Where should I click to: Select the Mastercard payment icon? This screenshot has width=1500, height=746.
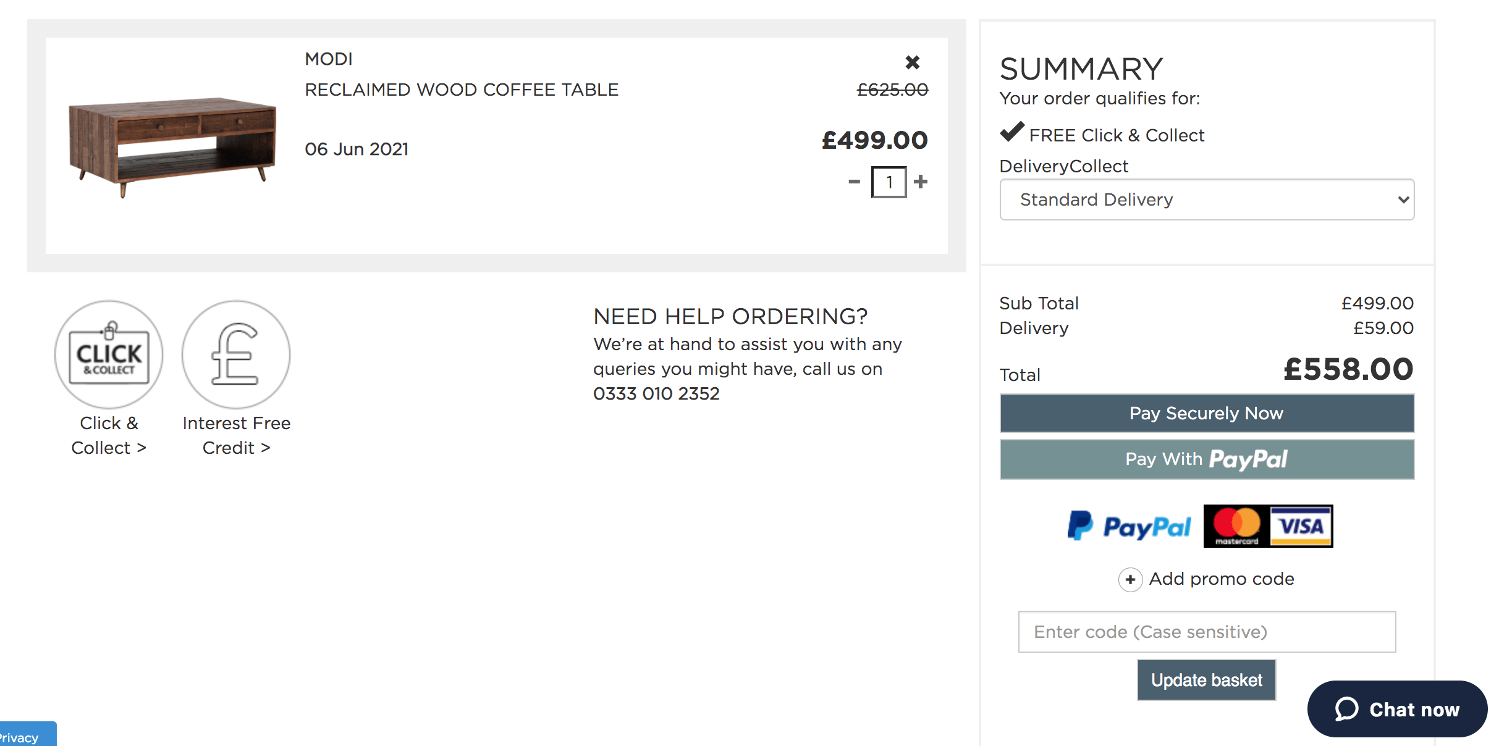tap(1235, 525)
